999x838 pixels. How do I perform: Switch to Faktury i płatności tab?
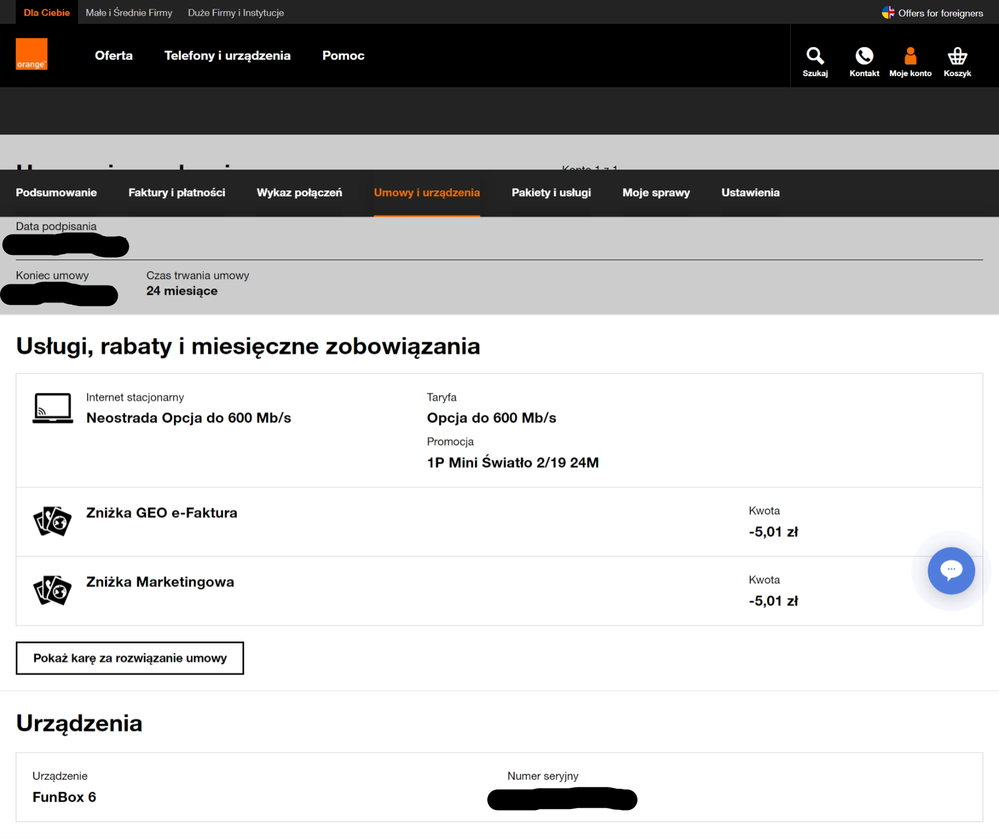[x=177, y=193]
